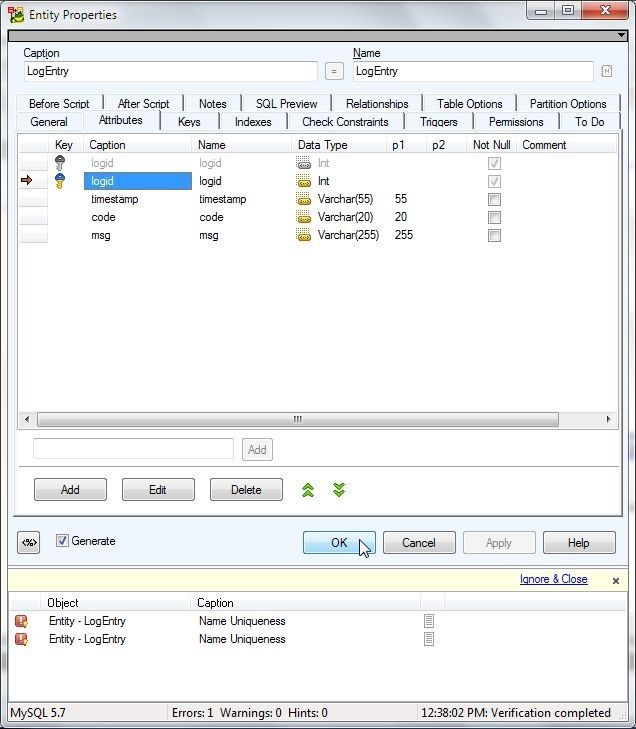Toggle Not Null for first greyed logid row
Image resolution: width=636 pixels, height=729 pixels.
(494, 163)
